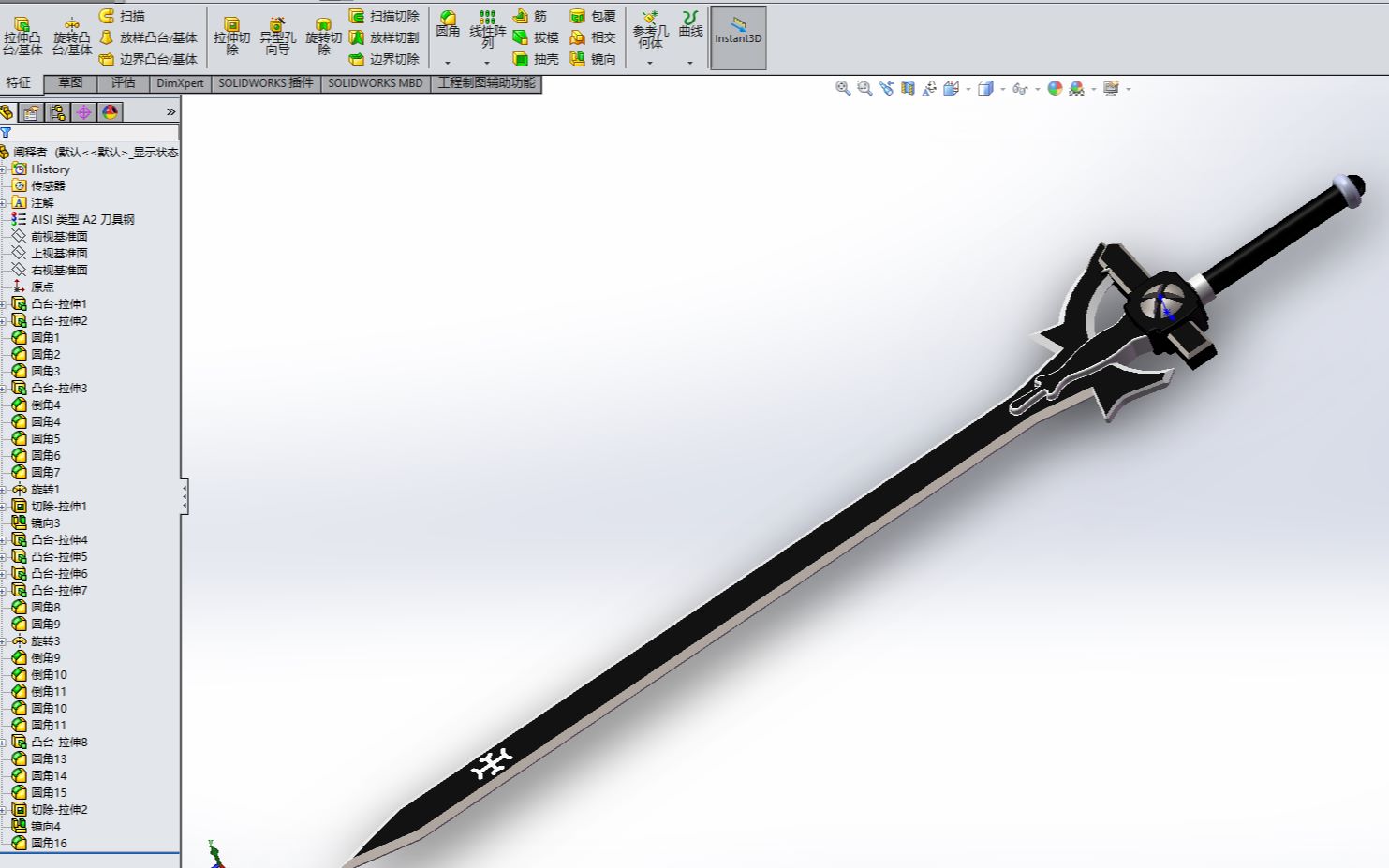The width and height of the screenshot is (1389, 868).
Task: Expand the 凸台-拉伸8 feature node
Action: [4, 743]
